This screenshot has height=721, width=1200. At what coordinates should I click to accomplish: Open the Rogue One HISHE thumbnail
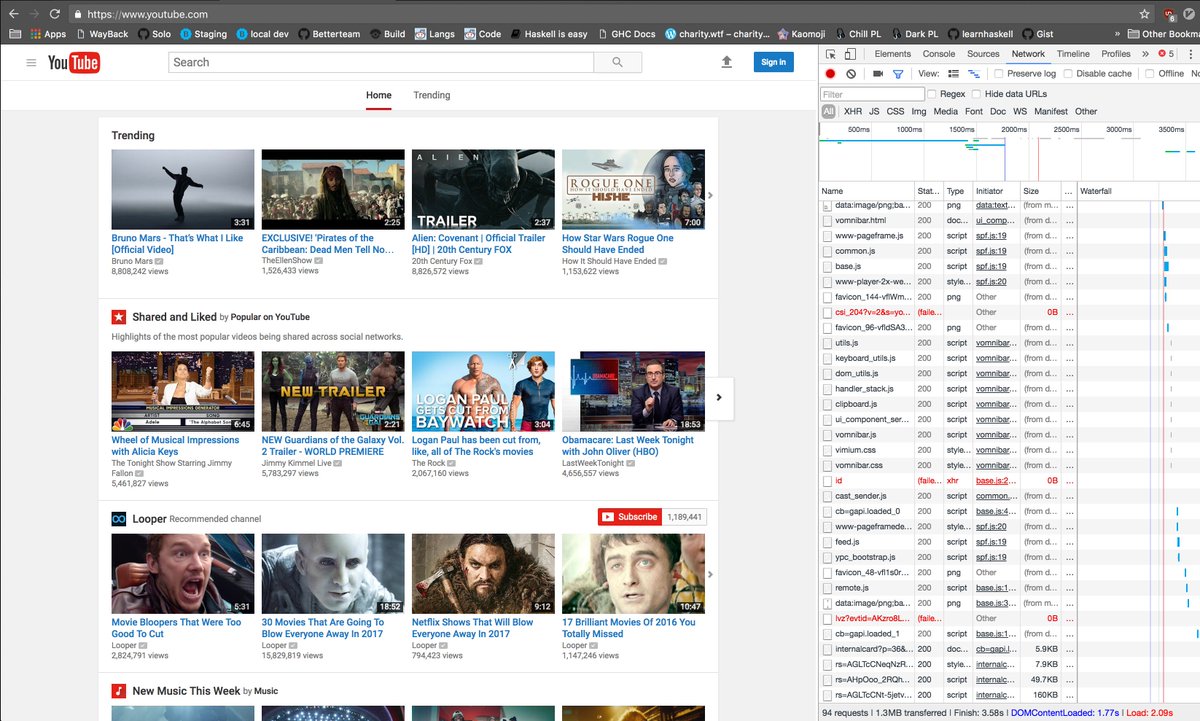[633, 190]
